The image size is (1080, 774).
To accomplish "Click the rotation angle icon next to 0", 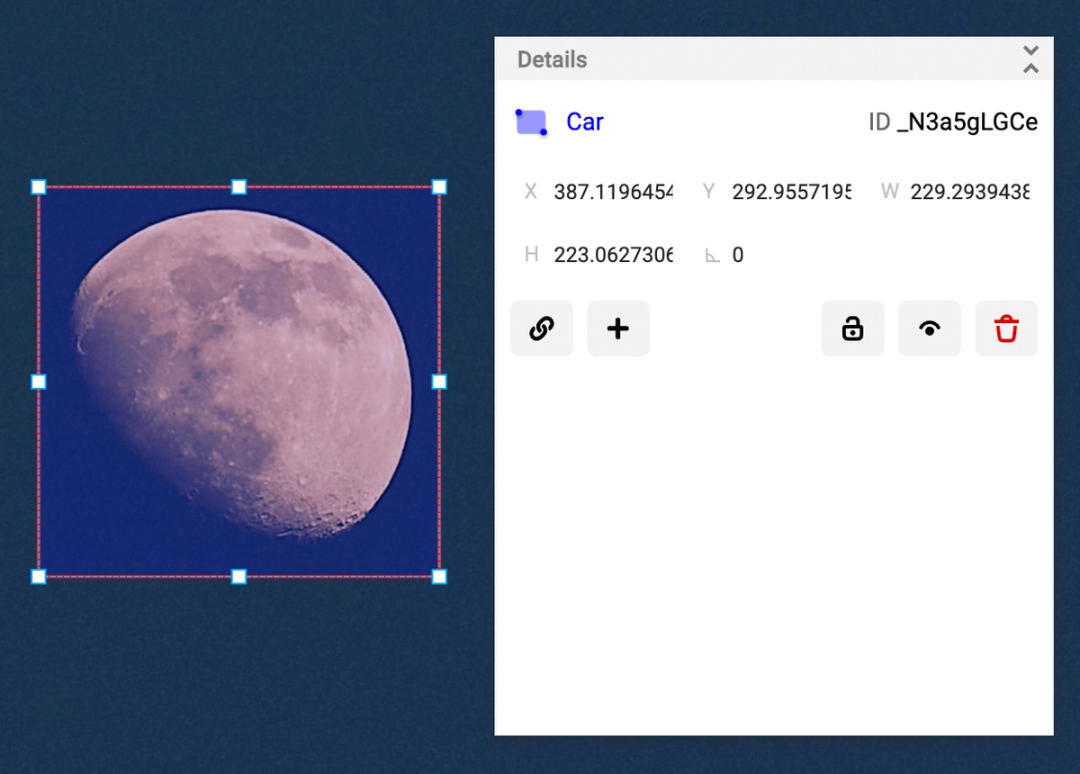I will 713,254.
